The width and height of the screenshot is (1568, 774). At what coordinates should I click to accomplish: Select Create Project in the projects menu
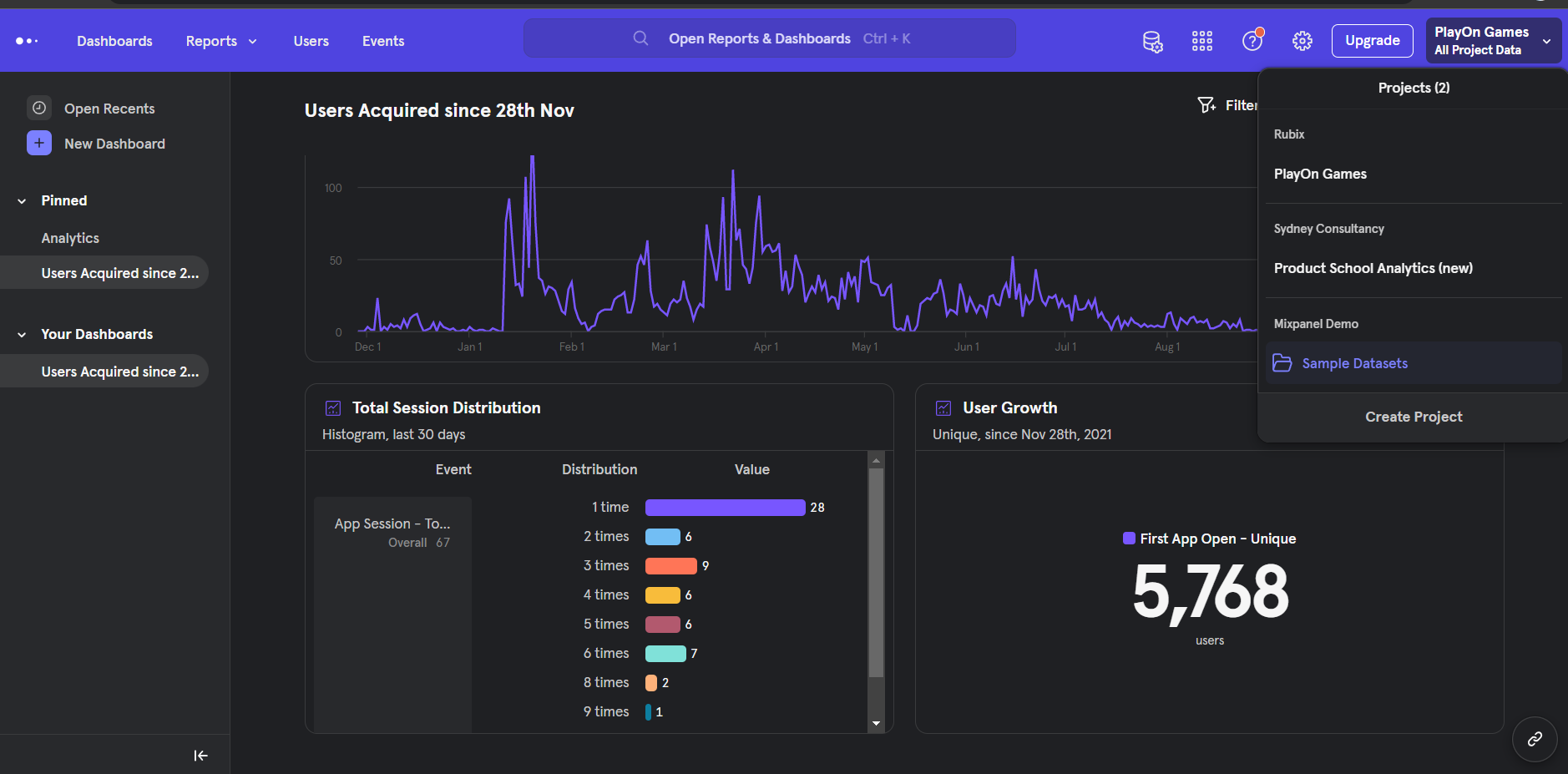(x=1413, y=417)
